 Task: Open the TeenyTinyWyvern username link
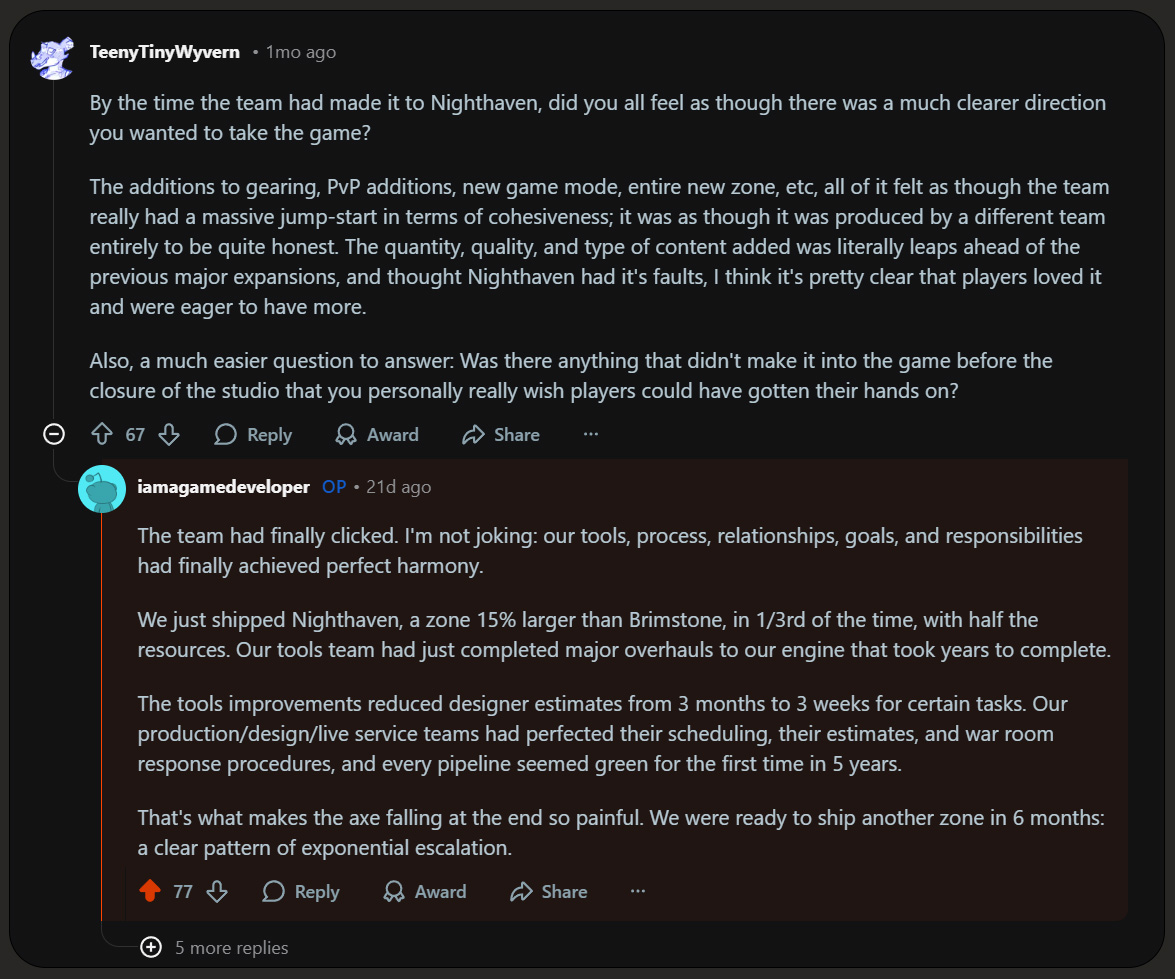point(165,52)
